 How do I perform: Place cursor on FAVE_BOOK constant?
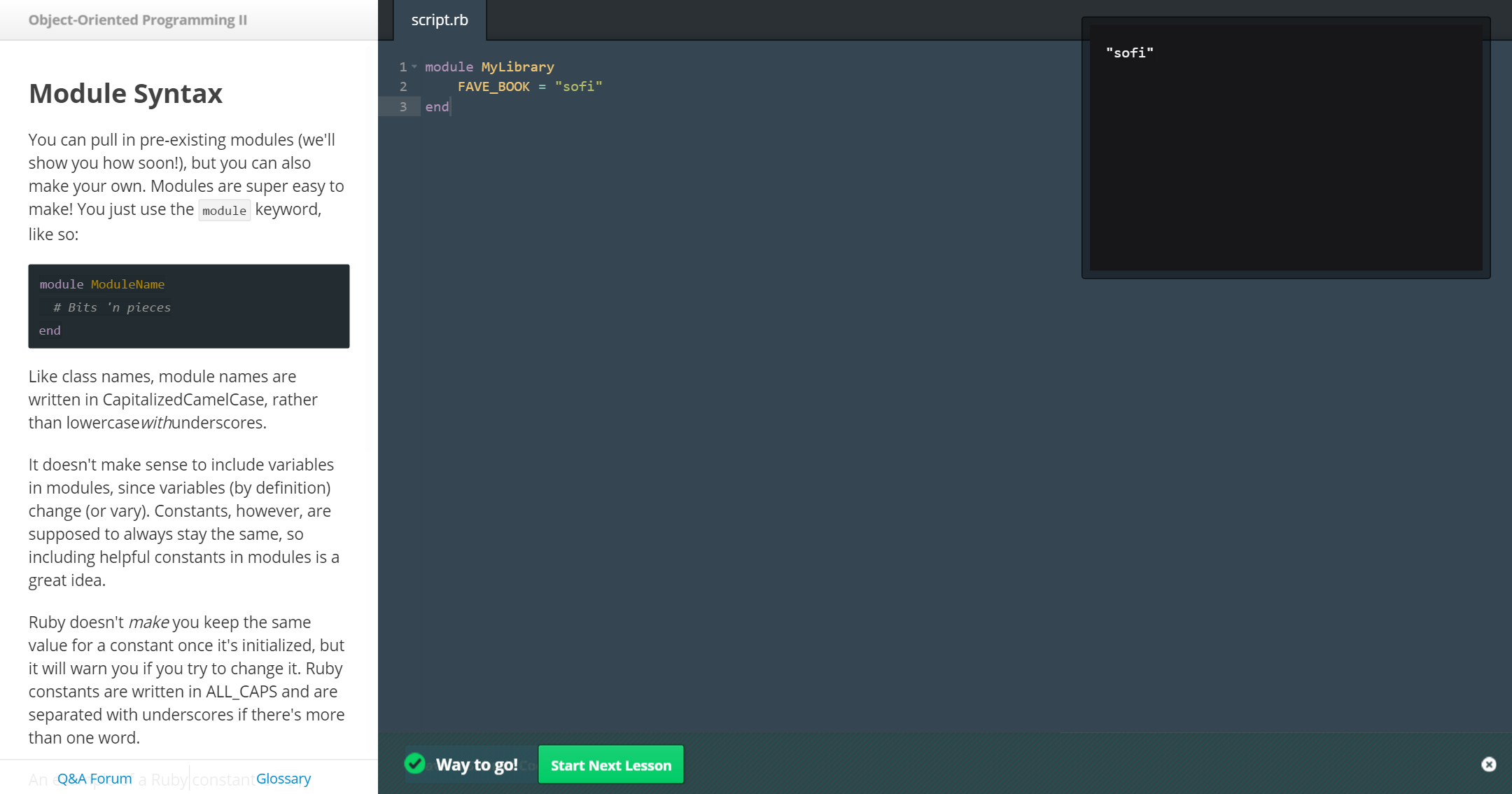click(493, 86)
